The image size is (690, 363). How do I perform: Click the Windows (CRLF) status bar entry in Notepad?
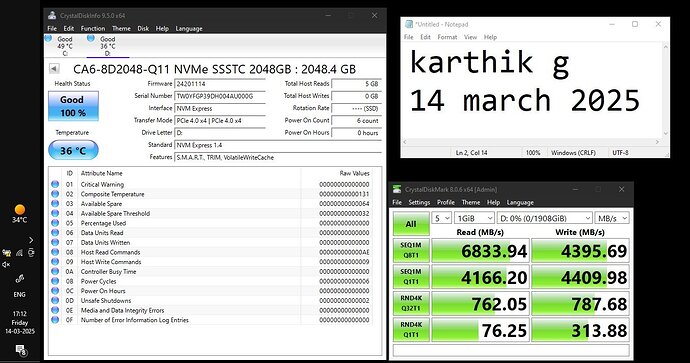(x=573, y=153)
